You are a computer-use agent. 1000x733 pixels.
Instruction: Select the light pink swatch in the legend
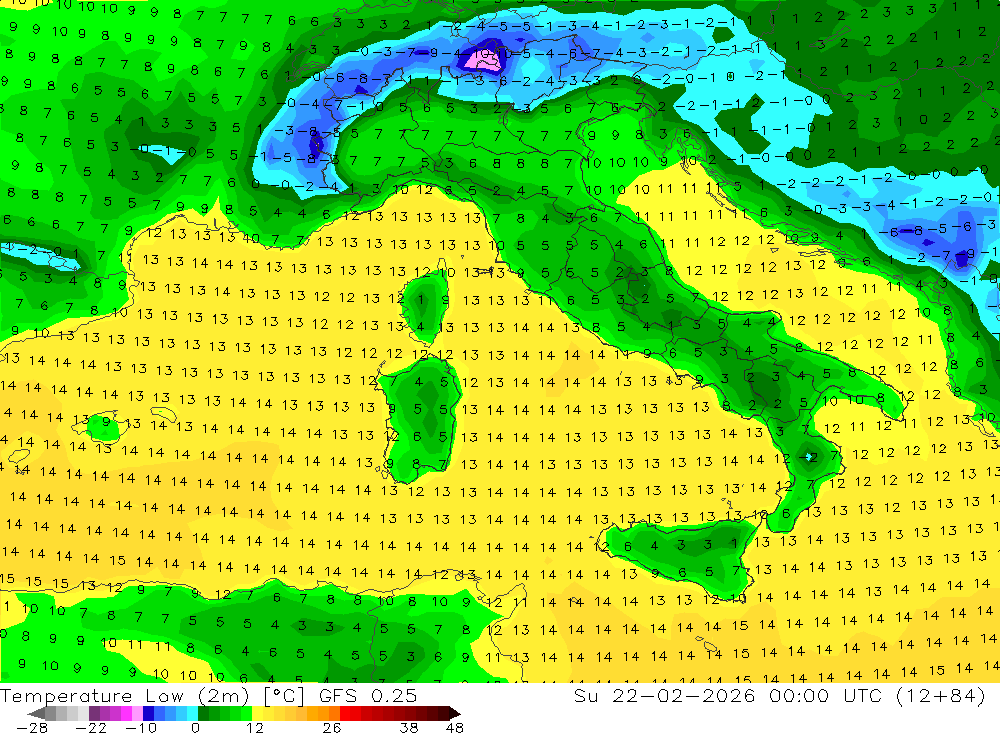[137, 713]
